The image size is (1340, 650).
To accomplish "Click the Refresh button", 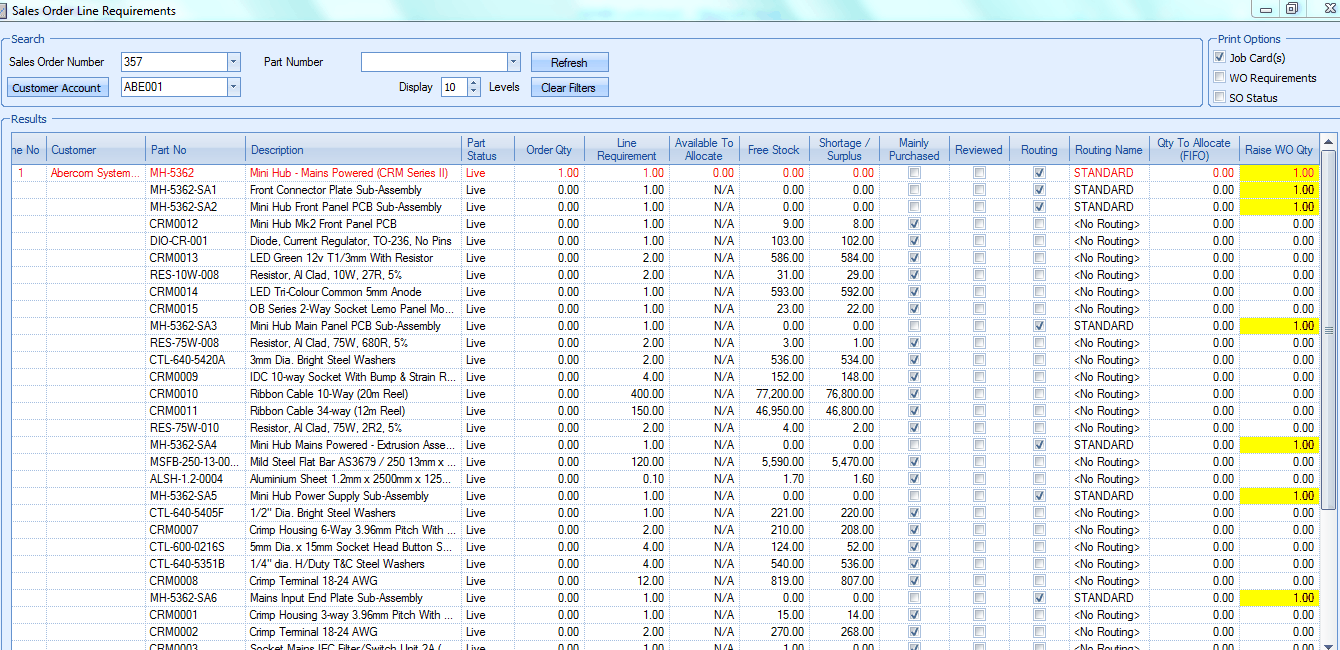I will 569,62.
